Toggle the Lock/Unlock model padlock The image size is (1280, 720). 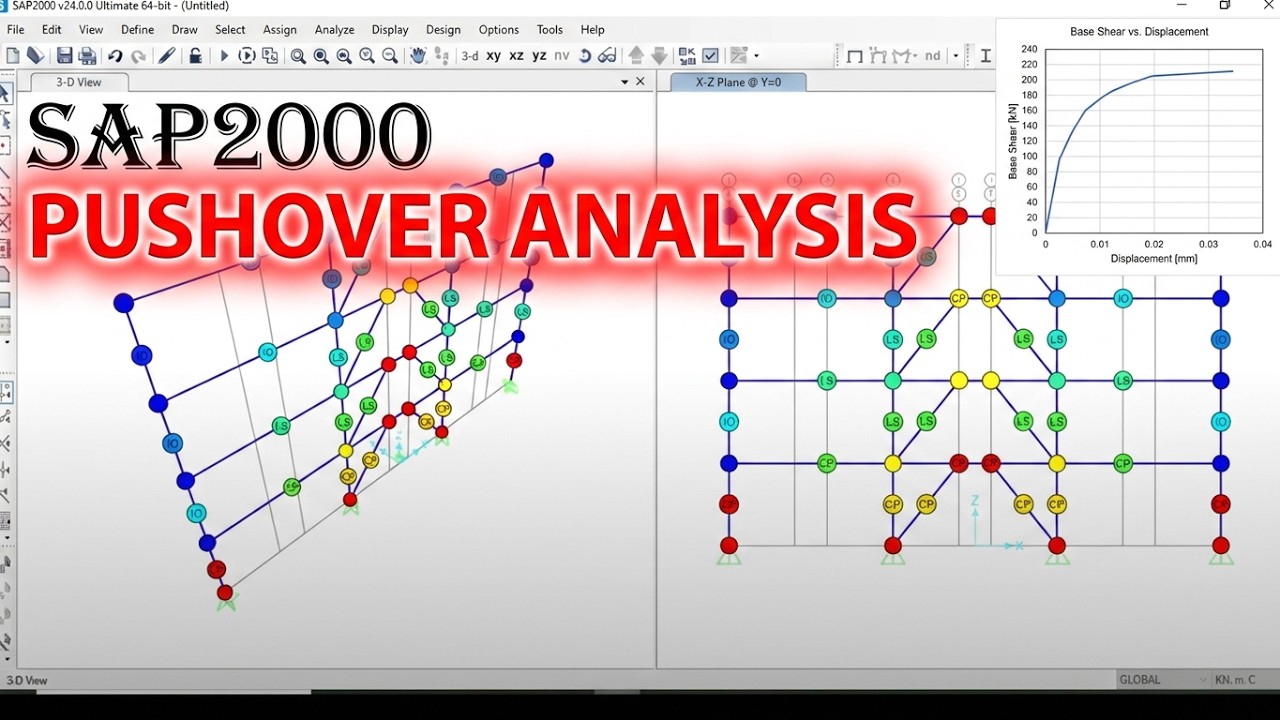coord(195,56)
